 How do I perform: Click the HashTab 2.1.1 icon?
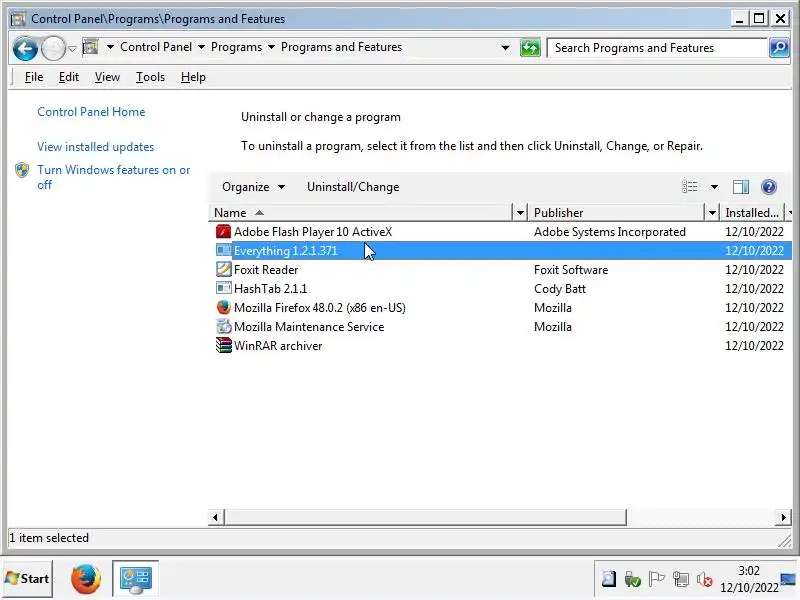pyautogui.click(x=223, y=288)
